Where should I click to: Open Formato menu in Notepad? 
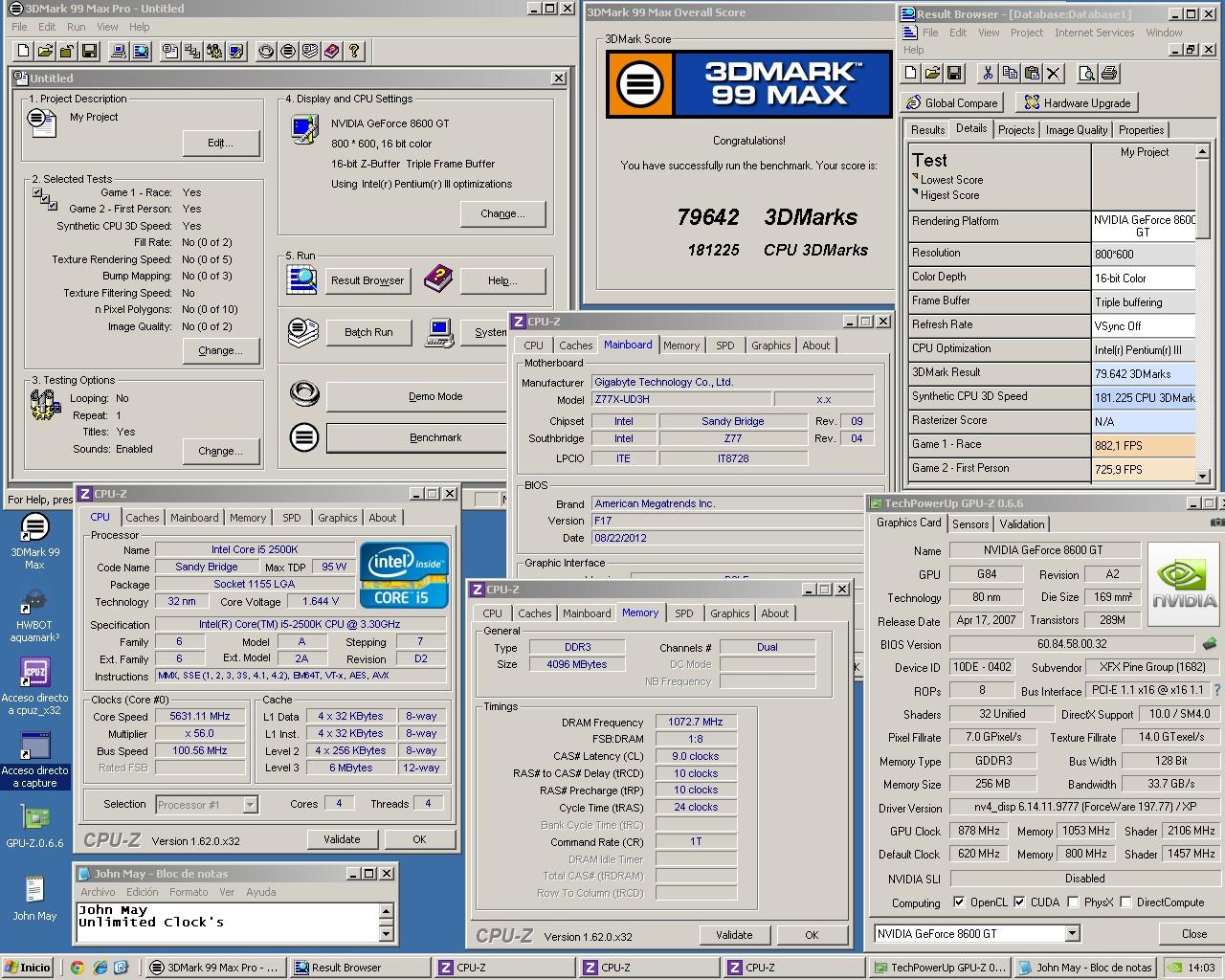189,892
